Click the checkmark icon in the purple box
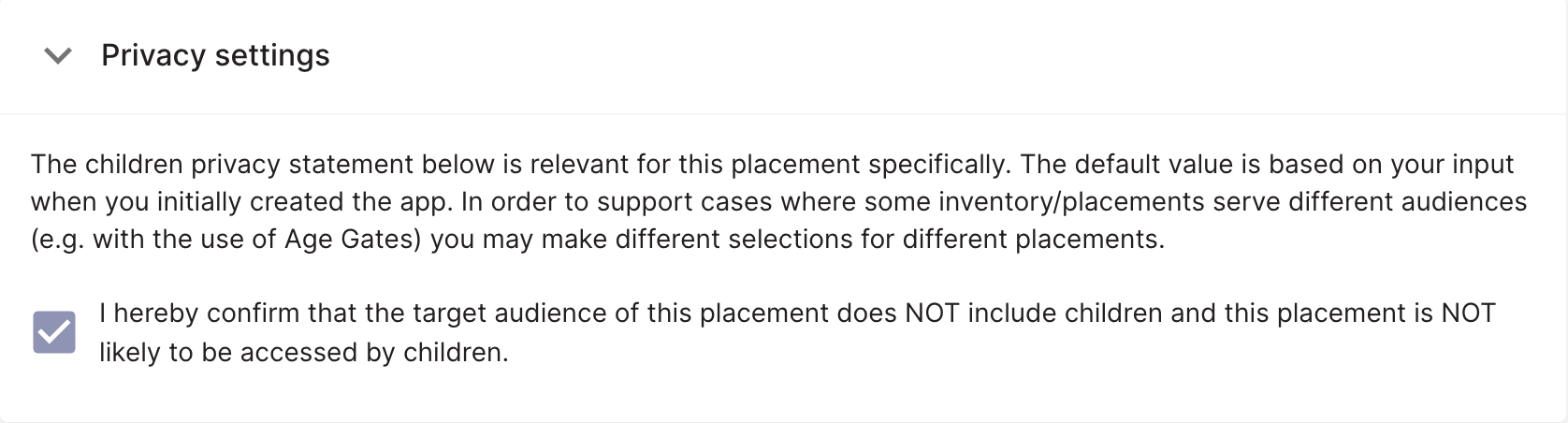The width and height of the screenshot is (1568, 423). click(54, 332)
